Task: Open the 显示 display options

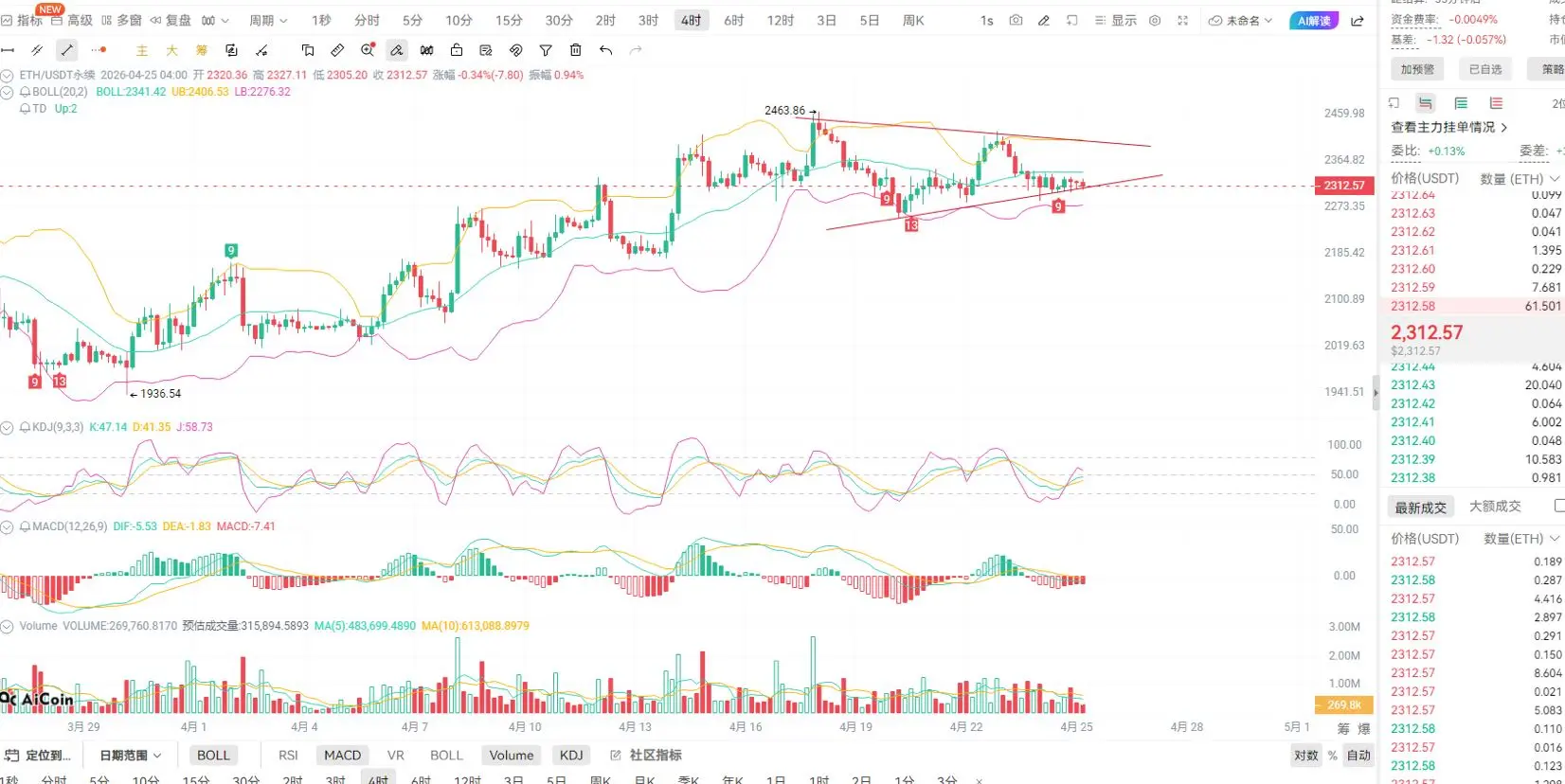Action: coord(1115,20)
